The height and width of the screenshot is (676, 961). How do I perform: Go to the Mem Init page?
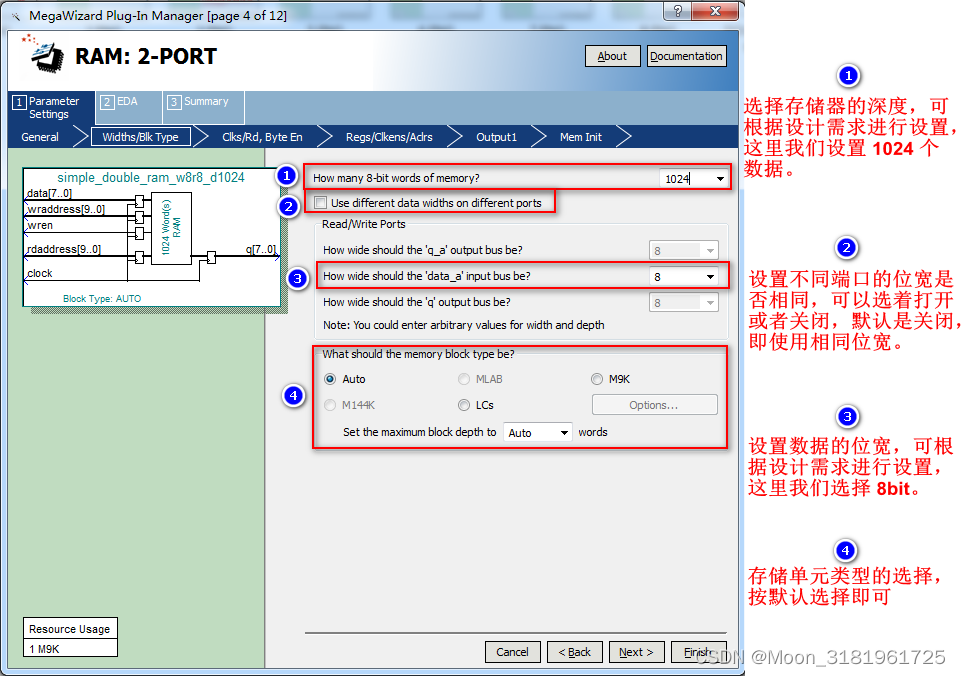(580, 137)
